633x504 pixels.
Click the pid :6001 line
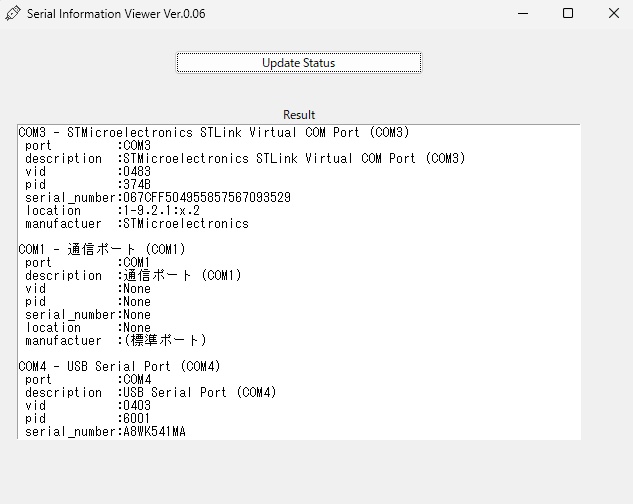[88, 418]
